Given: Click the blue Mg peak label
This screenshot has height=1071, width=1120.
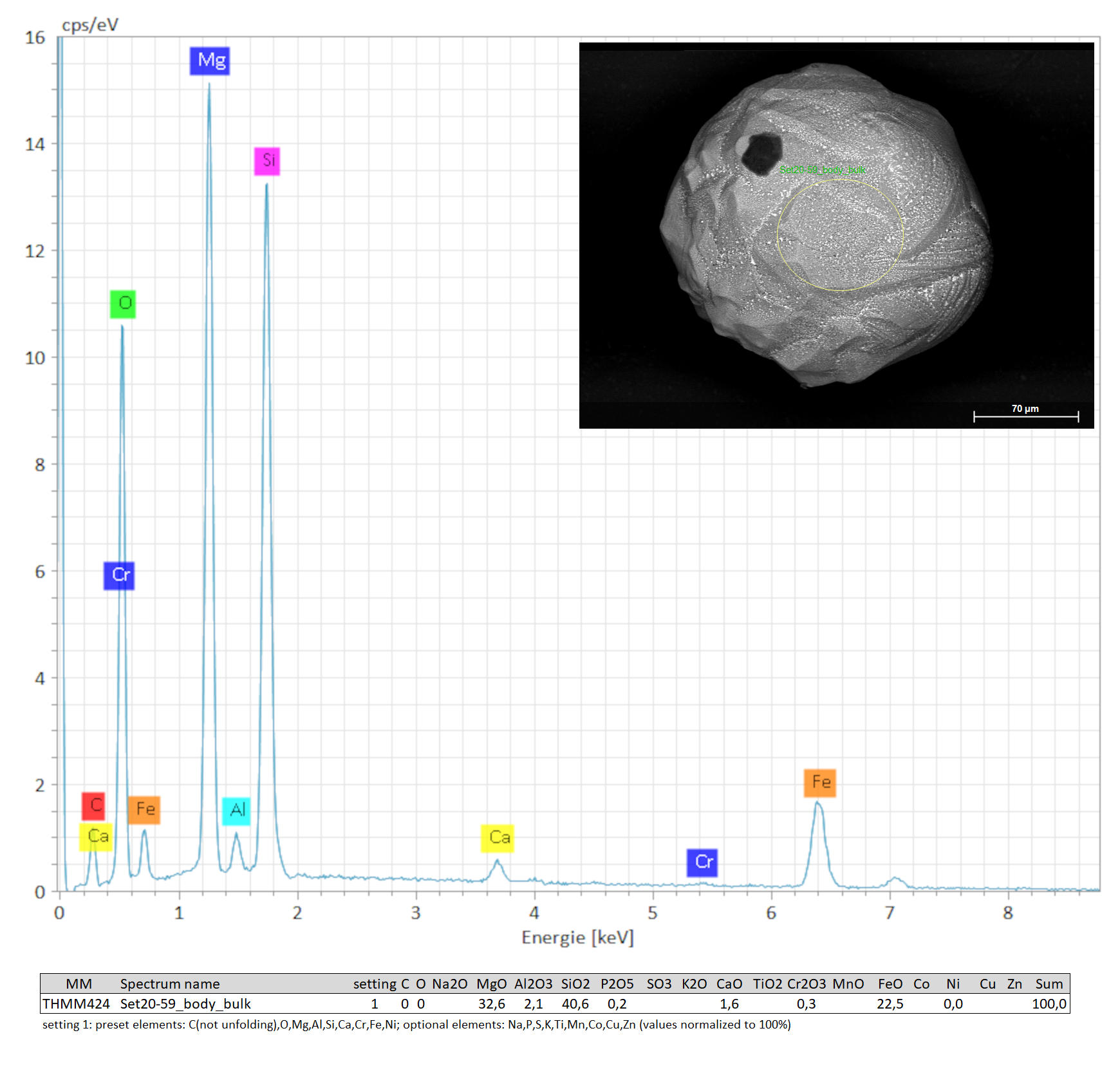Looking at the screenshot, I should (210, 61).
